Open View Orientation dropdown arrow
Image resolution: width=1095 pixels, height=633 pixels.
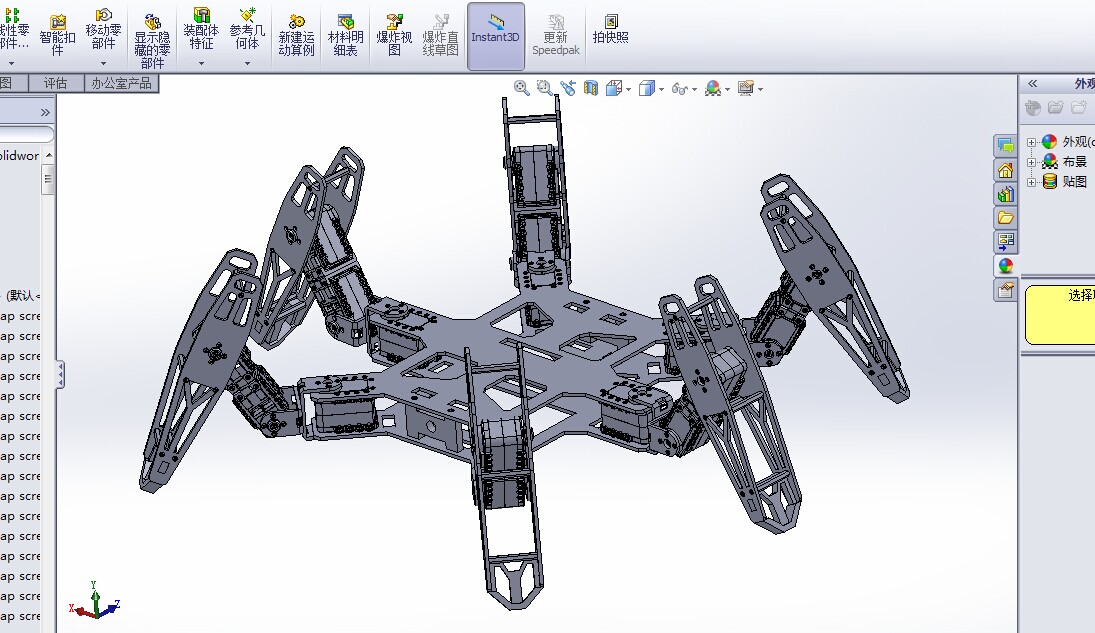click(x=629, y=89)
